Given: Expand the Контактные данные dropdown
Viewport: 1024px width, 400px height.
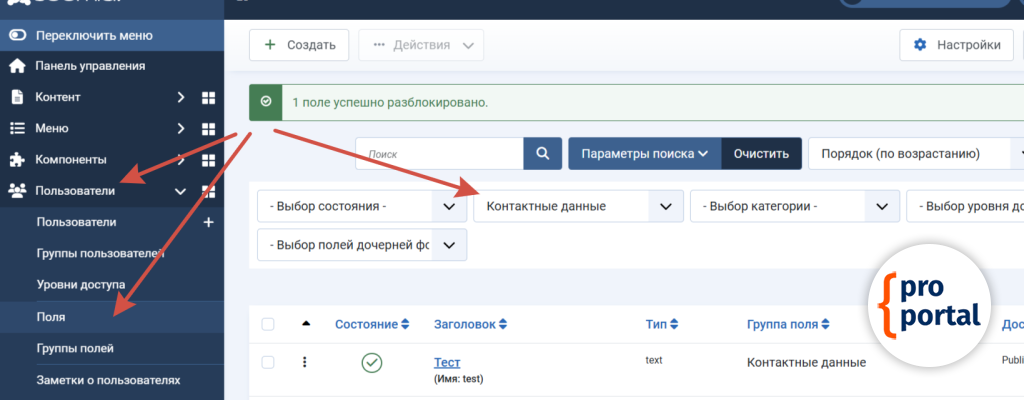Looking at the screenshot, I should point(578,206).
